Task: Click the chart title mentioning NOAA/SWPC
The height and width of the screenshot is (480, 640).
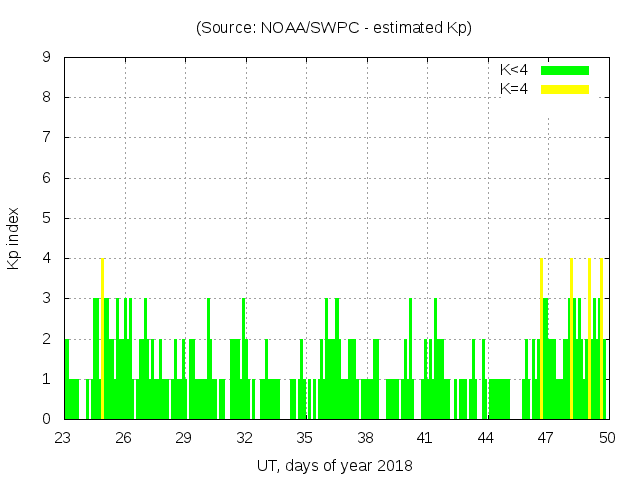Action: point(334,28)
